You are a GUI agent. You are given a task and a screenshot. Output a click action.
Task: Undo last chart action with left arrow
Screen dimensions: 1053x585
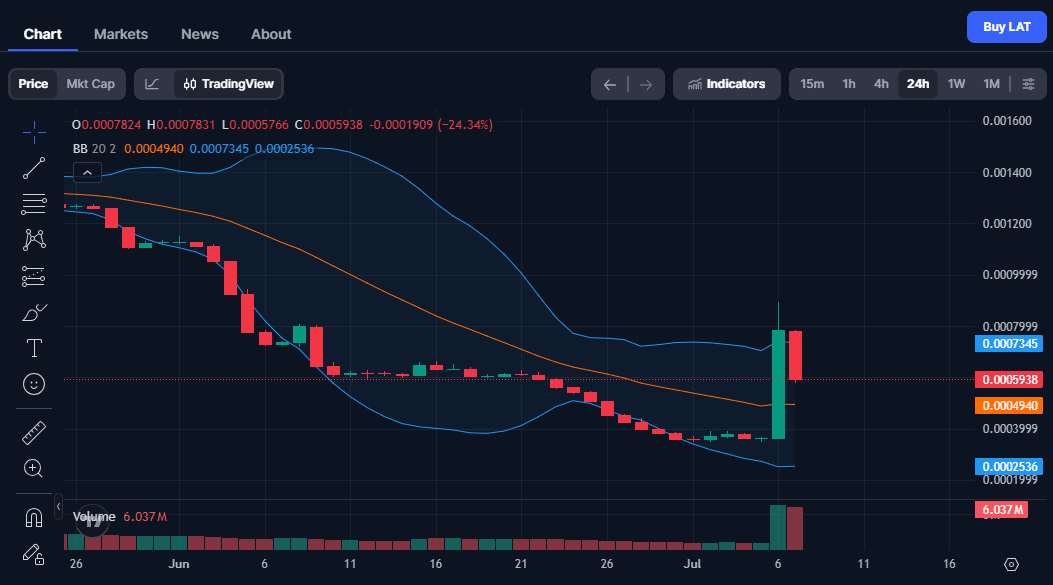tap(610, 85)
